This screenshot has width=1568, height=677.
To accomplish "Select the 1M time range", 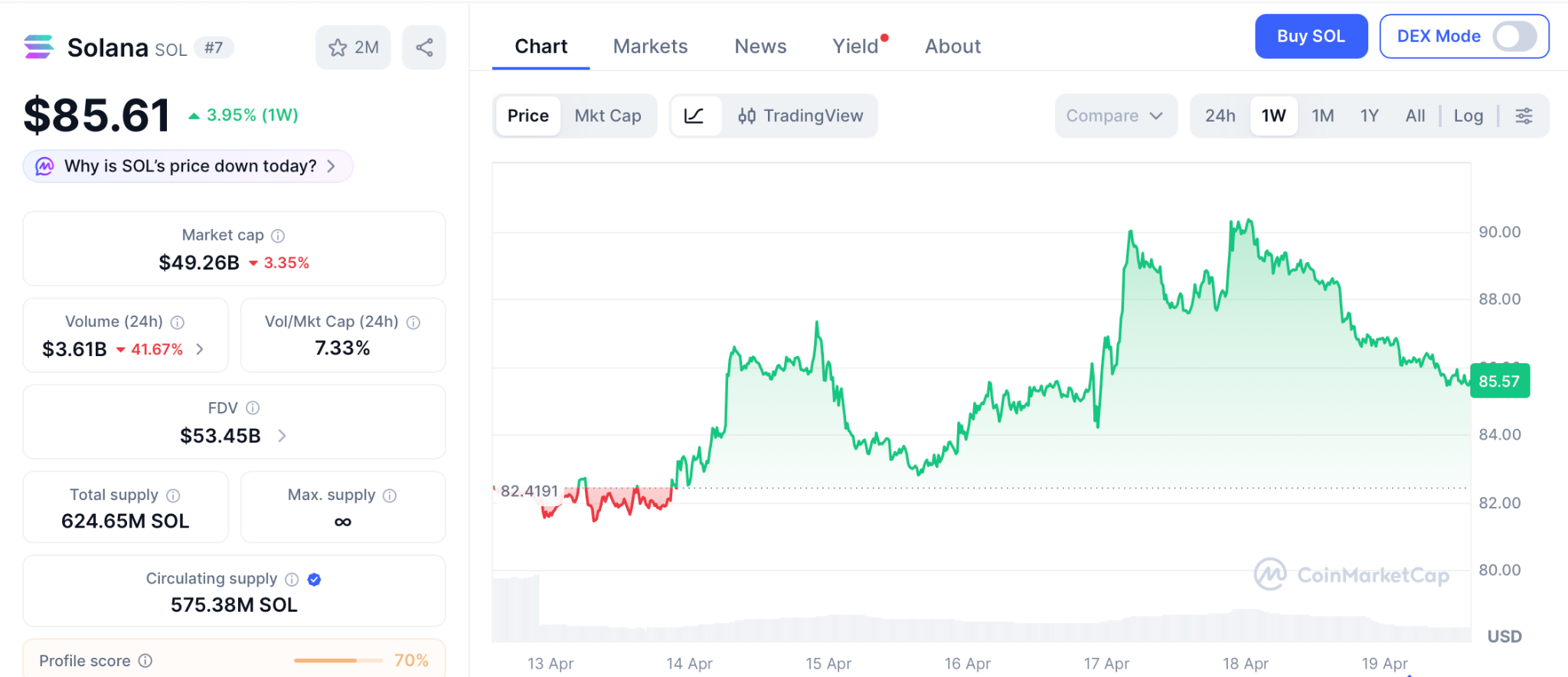I will pyautogui.click(x=1322, y=116).
